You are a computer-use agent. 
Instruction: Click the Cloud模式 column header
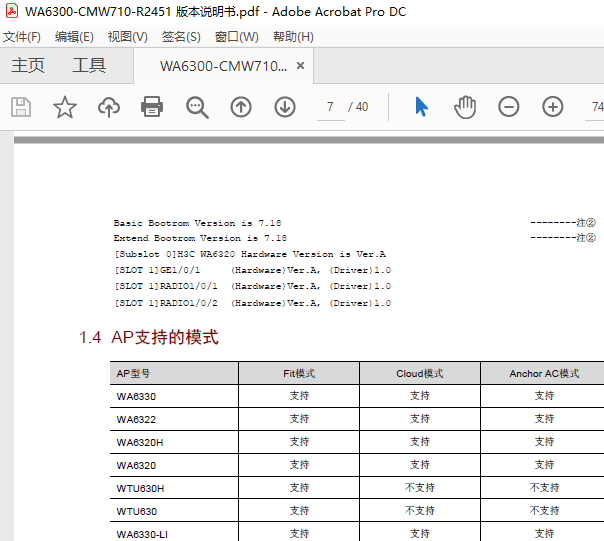(419, 373)
